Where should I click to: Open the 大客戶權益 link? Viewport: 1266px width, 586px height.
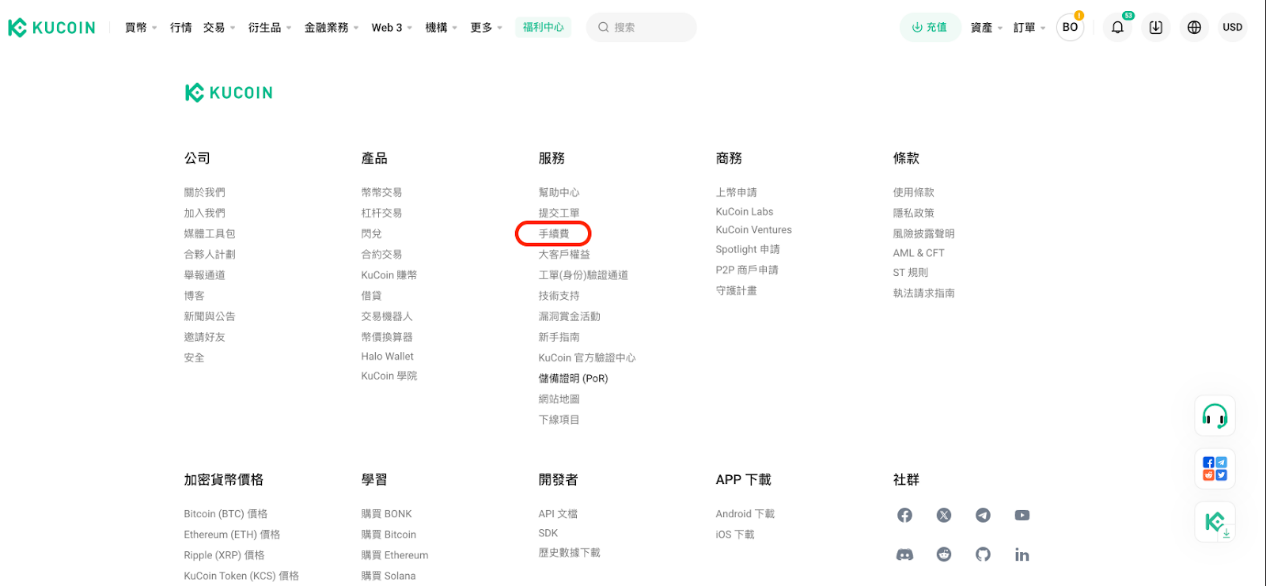(564, 254)
